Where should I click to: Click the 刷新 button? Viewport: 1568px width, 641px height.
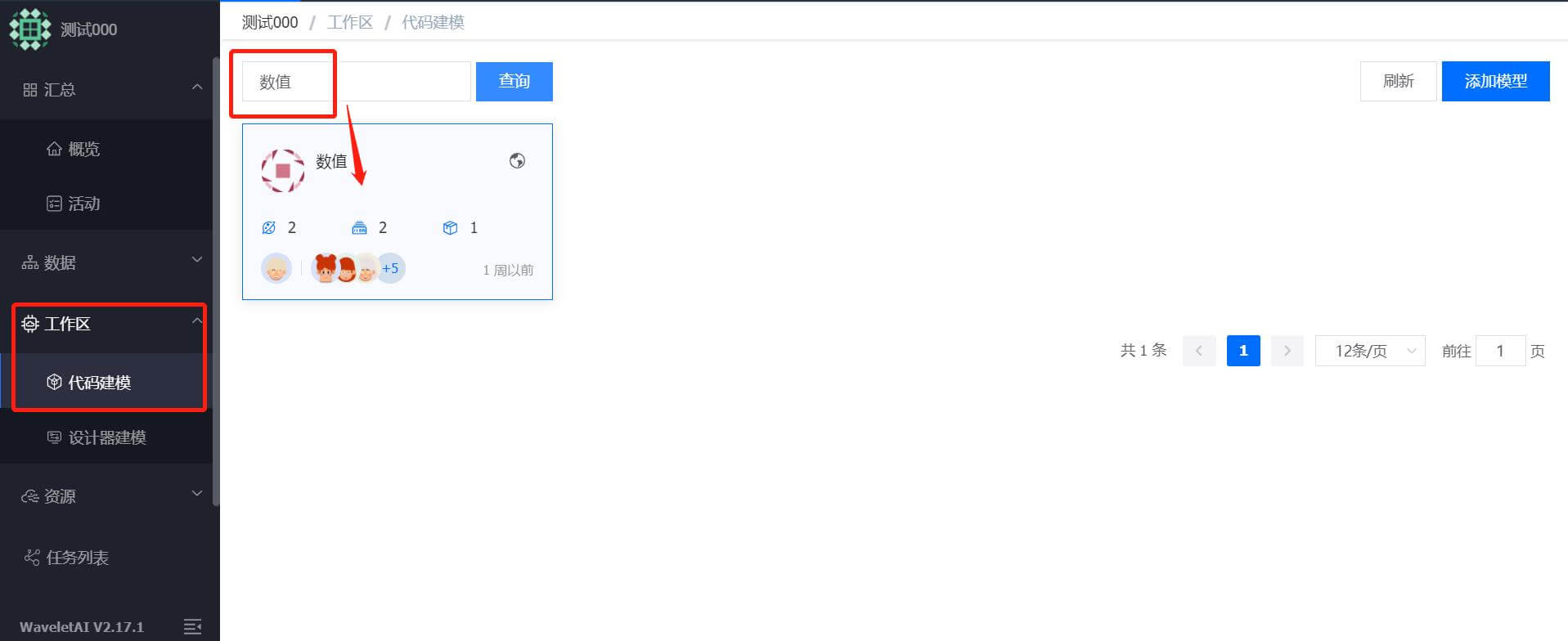[x=1398, y=81]
